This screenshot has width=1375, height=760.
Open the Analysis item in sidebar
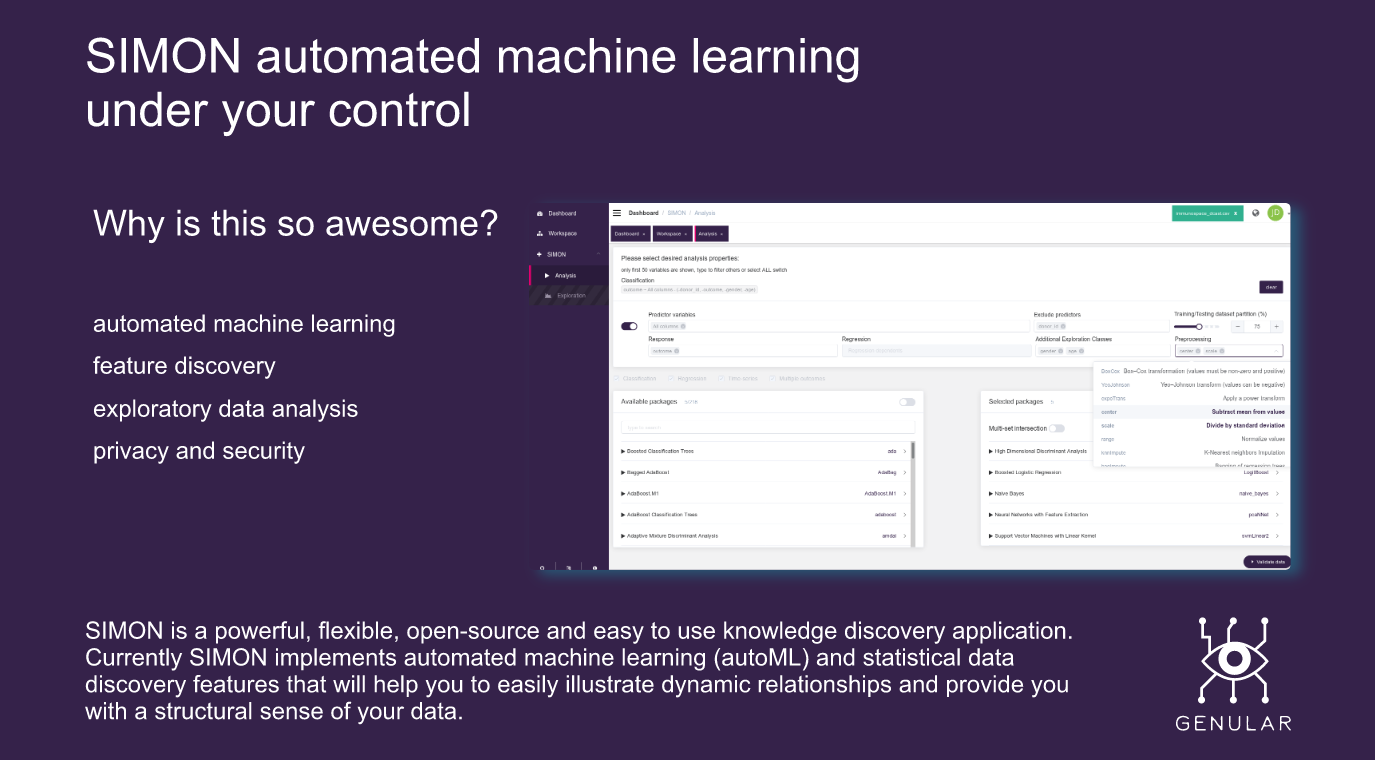[569, 275]
